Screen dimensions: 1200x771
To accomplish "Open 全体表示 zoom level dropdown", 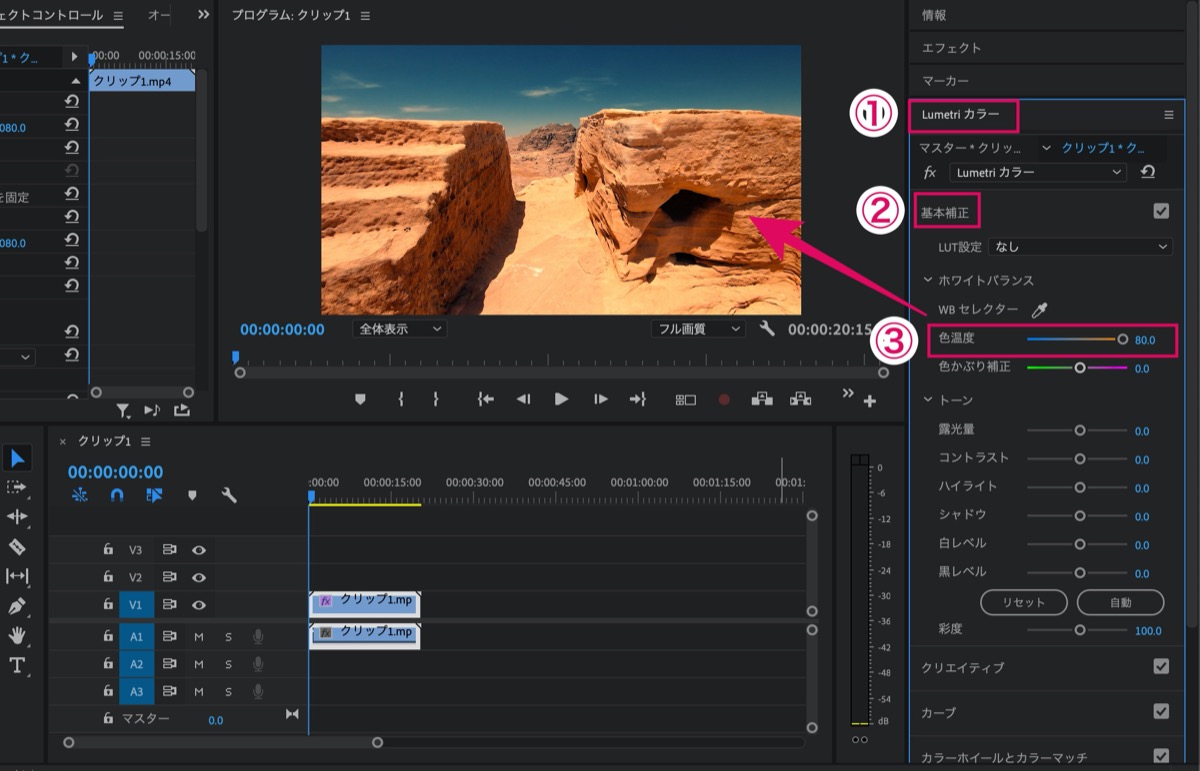I will [399, 329].
